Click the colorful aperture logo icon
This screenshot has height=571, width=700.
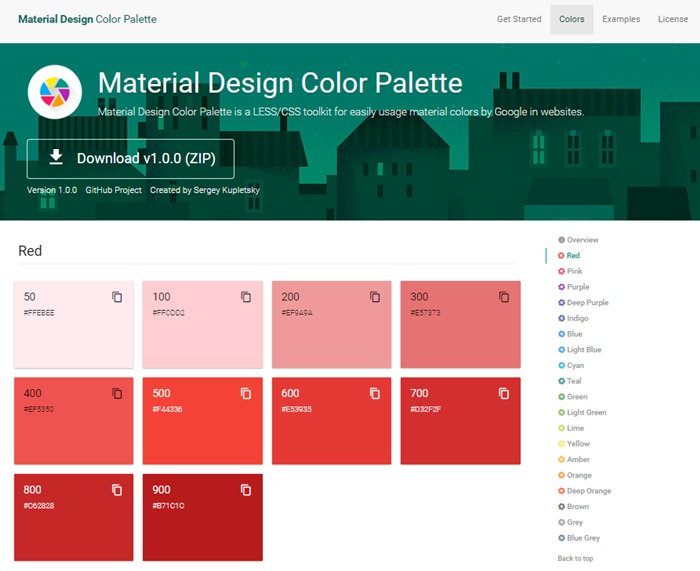pyautogui.click(x=54, y=92)
